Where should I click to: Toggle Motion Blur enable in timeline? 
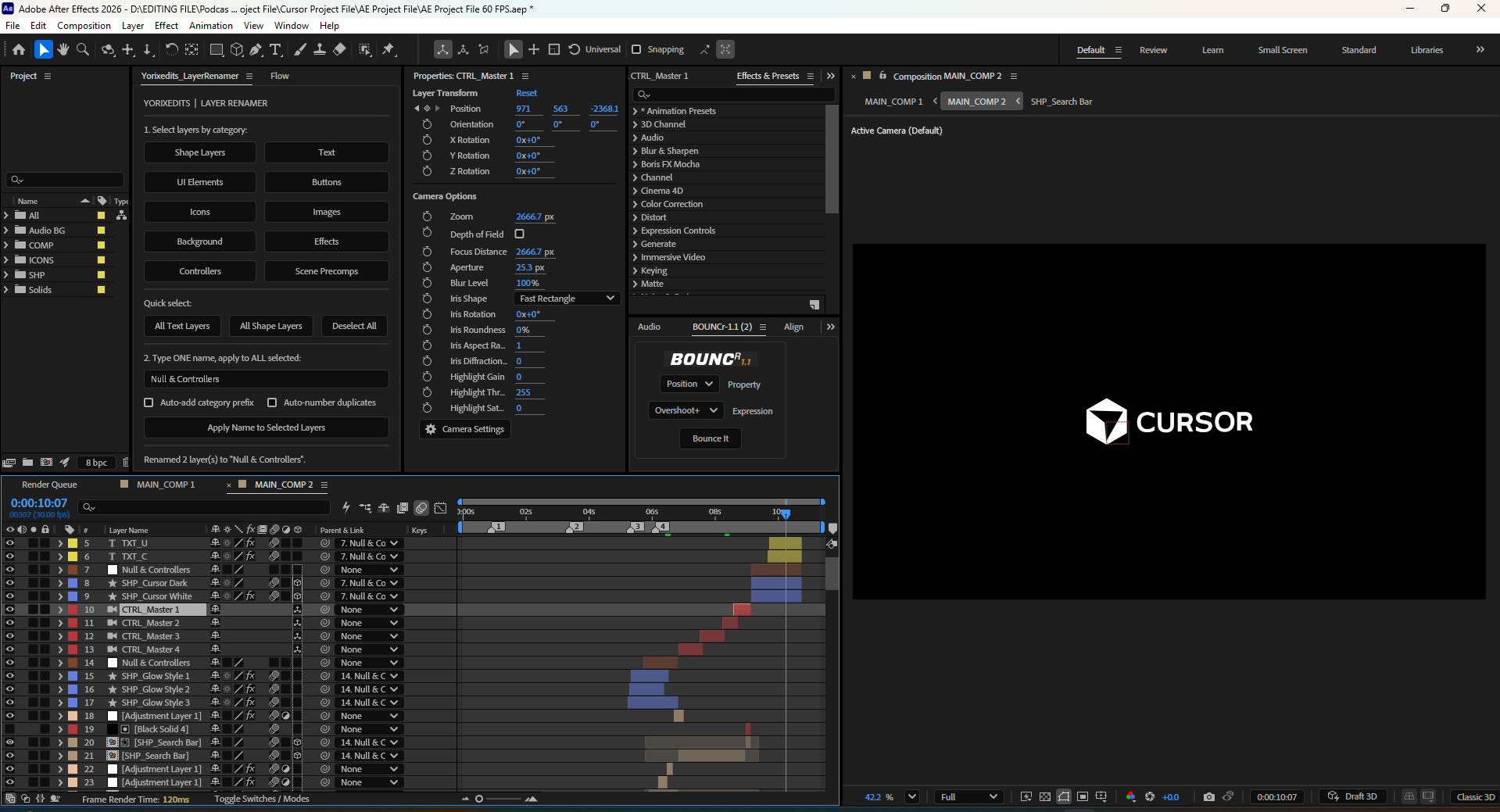click(x=421, y=508)
